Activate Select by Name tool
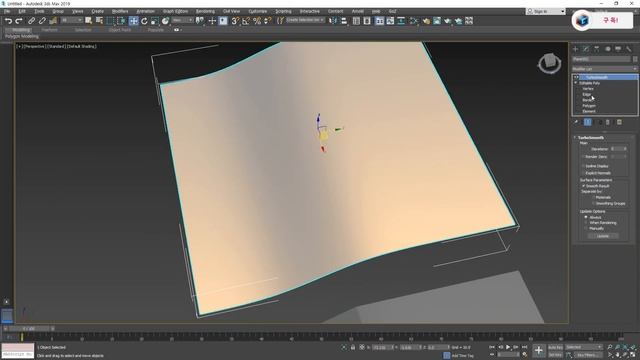Viewport: 640px width, 360px height. coord(99,21)
